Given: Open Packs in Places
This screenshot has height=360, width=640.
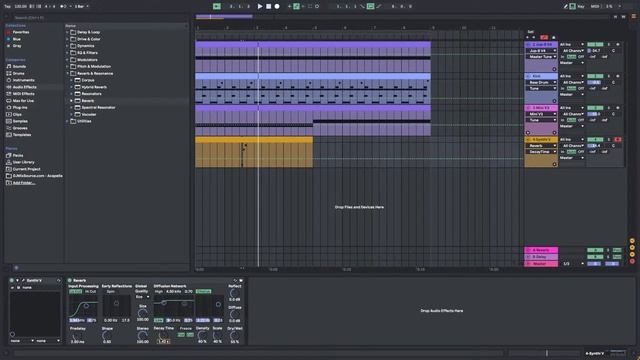Looking at the screenshot, I should 18,156.
